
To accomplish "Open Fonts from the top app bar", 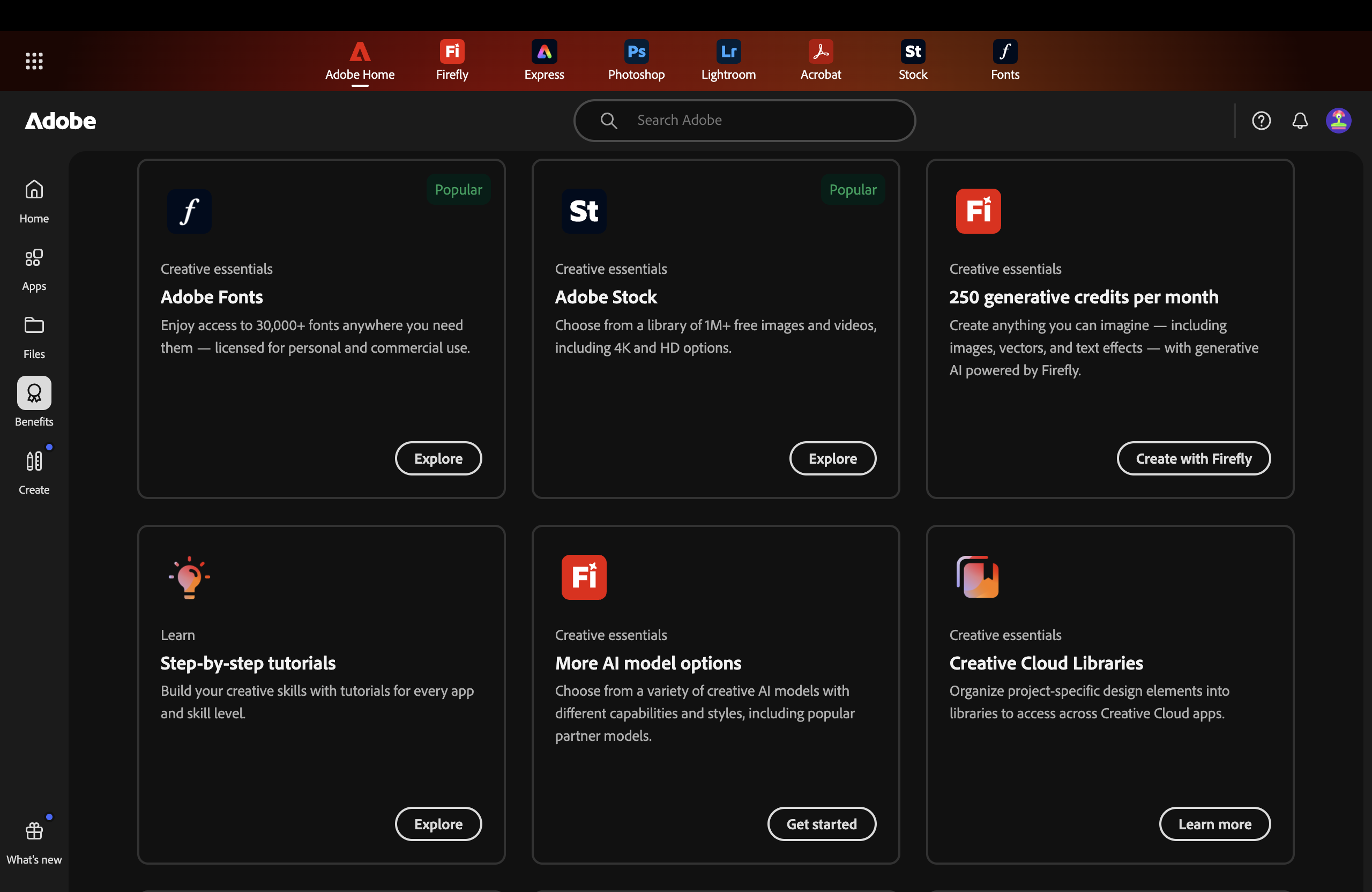I will pyautogui.click(x=1005, y=60).
